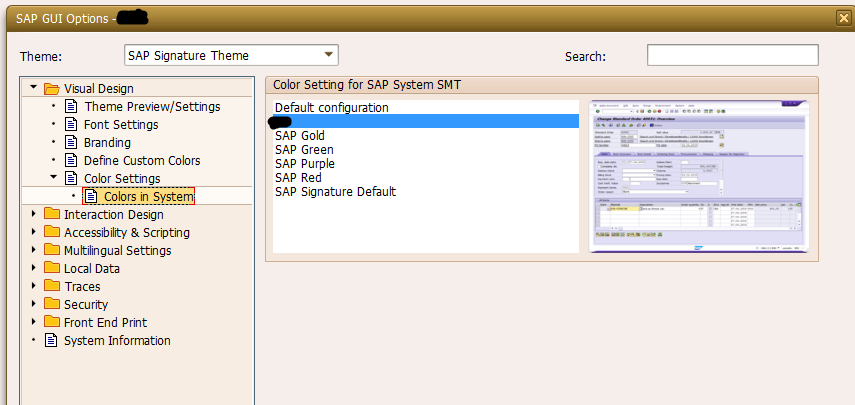This screenshot has height=405, width=855.
Task: Click the Security folder icon
Action: pyautogui.click(x=52, y=304)
